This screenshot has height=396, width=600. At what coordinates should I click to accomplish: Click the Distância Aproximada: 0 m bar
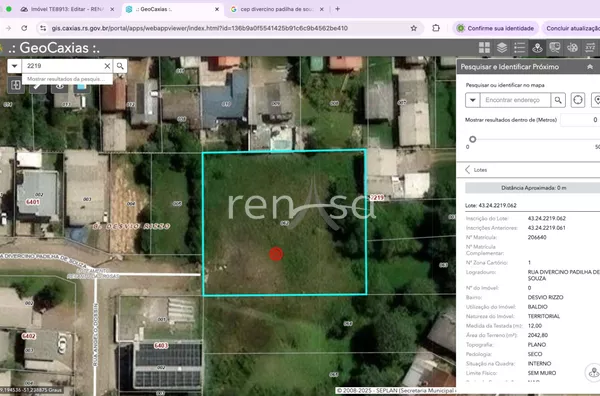point(532,188)
